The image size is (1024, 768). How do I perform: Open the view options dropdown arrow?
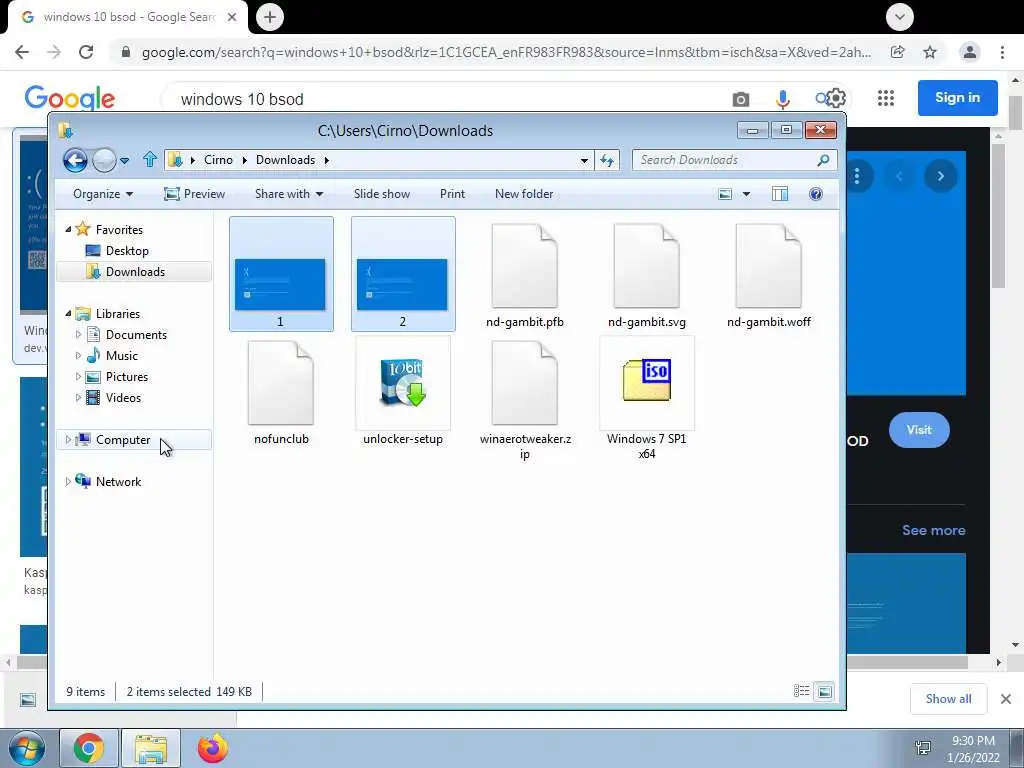746,194
